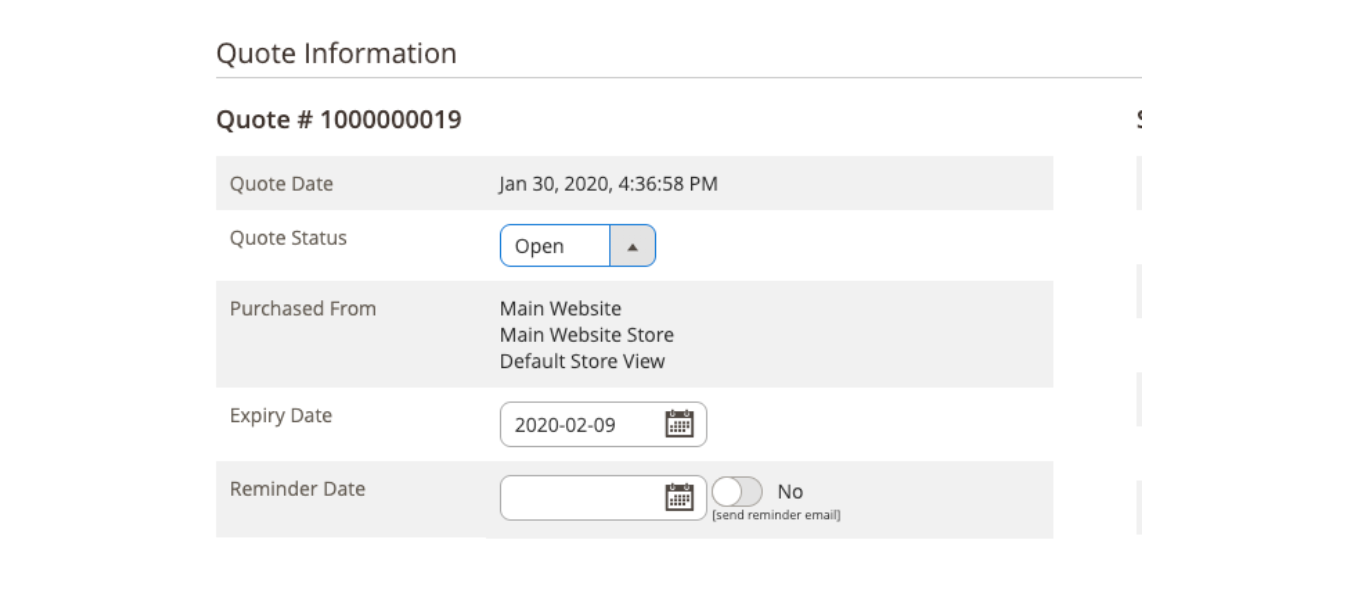The height and width of the screenshot is (616, 1346).
Task: Click the Expiry Date field label
Action: 281,416
